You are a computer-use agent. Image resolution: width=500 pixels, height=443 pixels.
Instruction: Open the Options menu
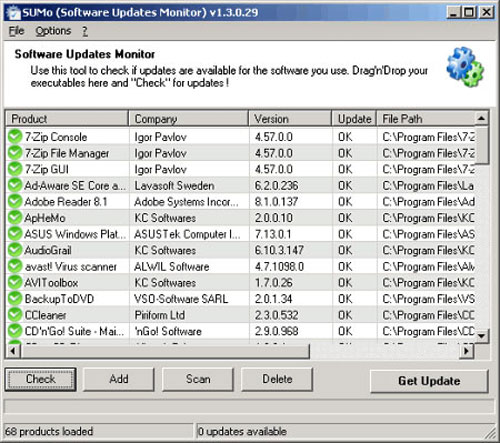click(53, 31)
